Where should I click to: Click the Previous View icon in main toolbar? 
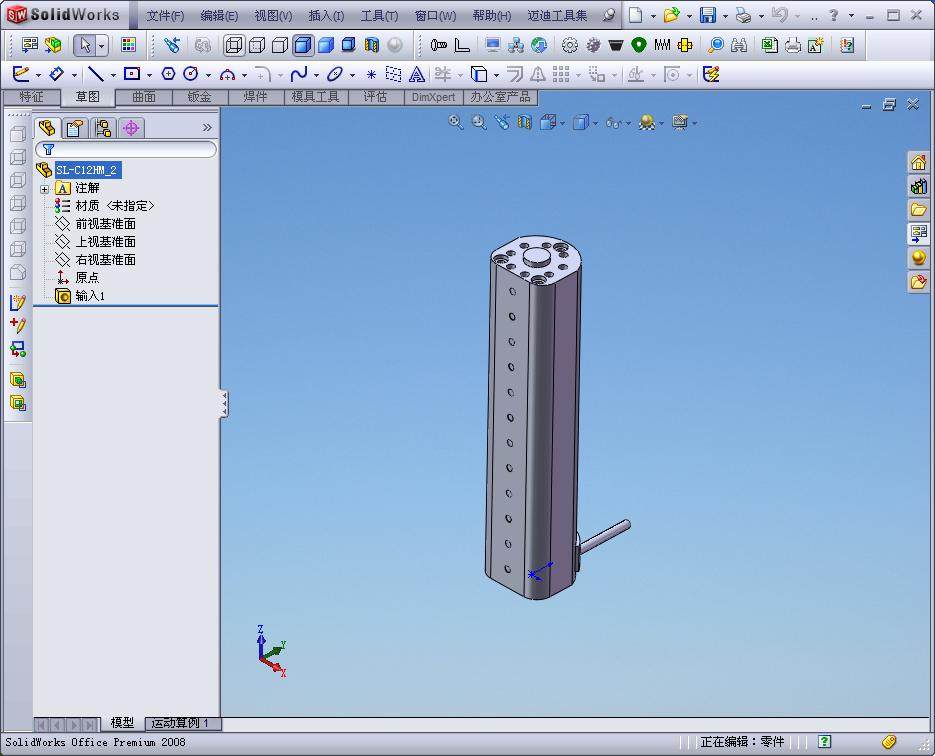coord(172,45)
